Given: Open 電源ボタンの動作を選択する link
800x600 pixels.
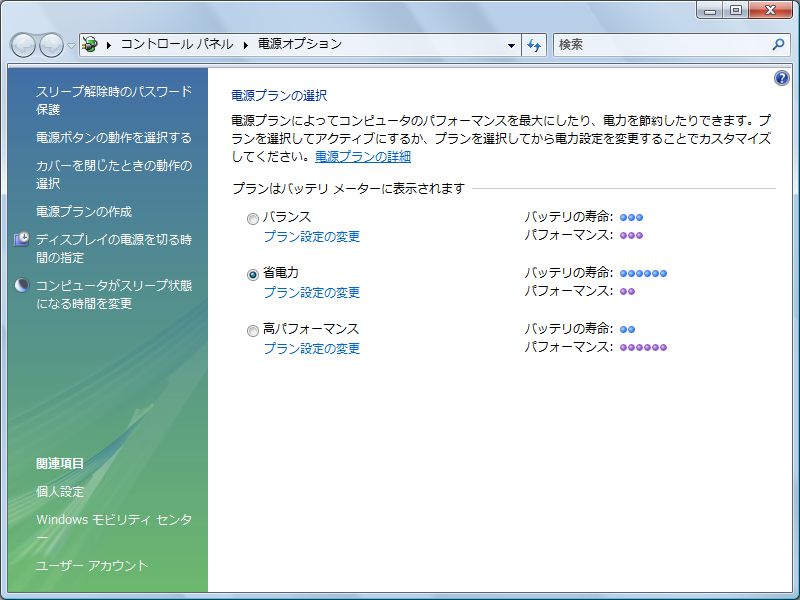Looking at the screenshot, I should (x=114, y=137).
